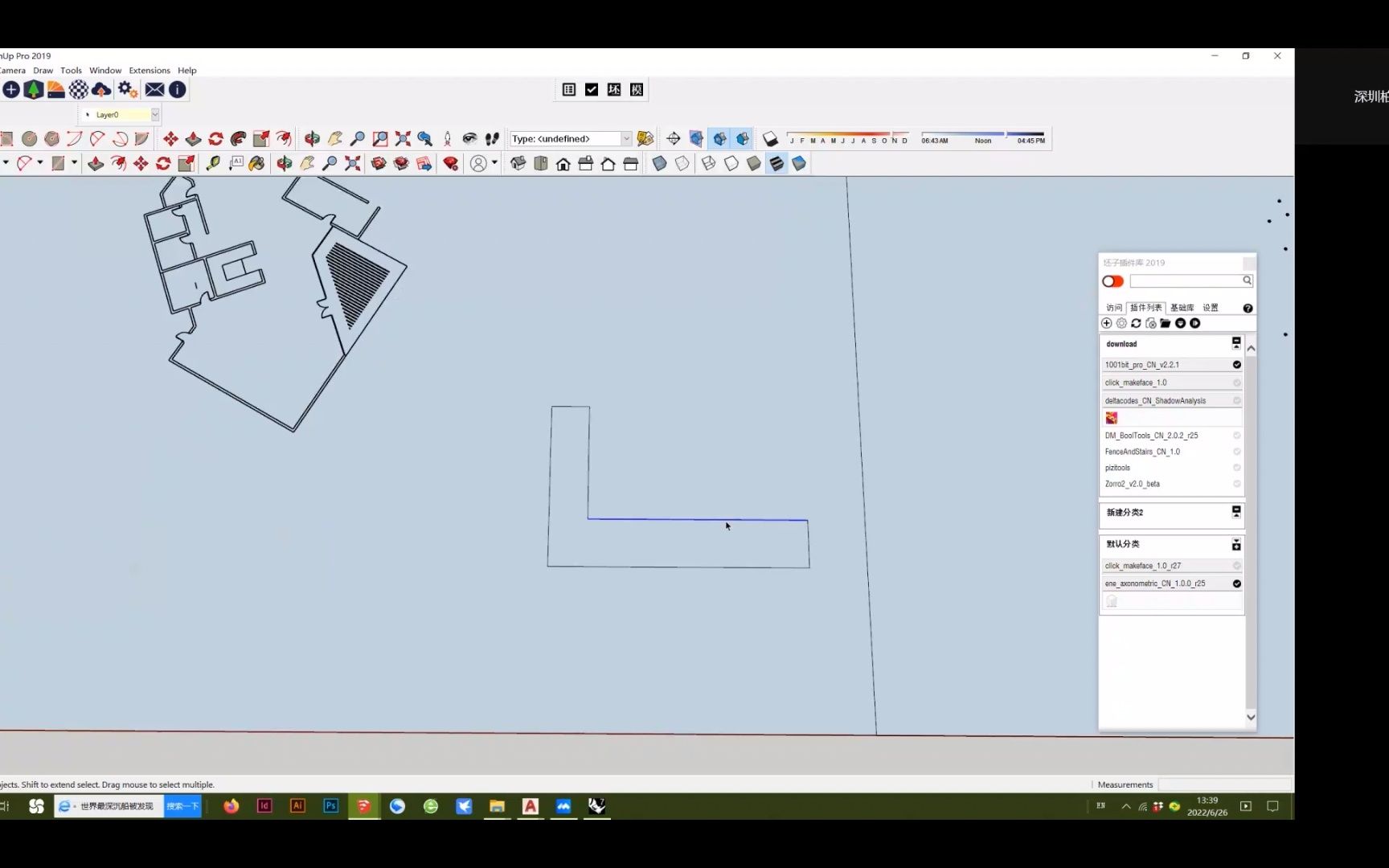Activate the Look Around eye tool
The height and width of the screenshot is (868, 1389).
[x=470, y=139]
